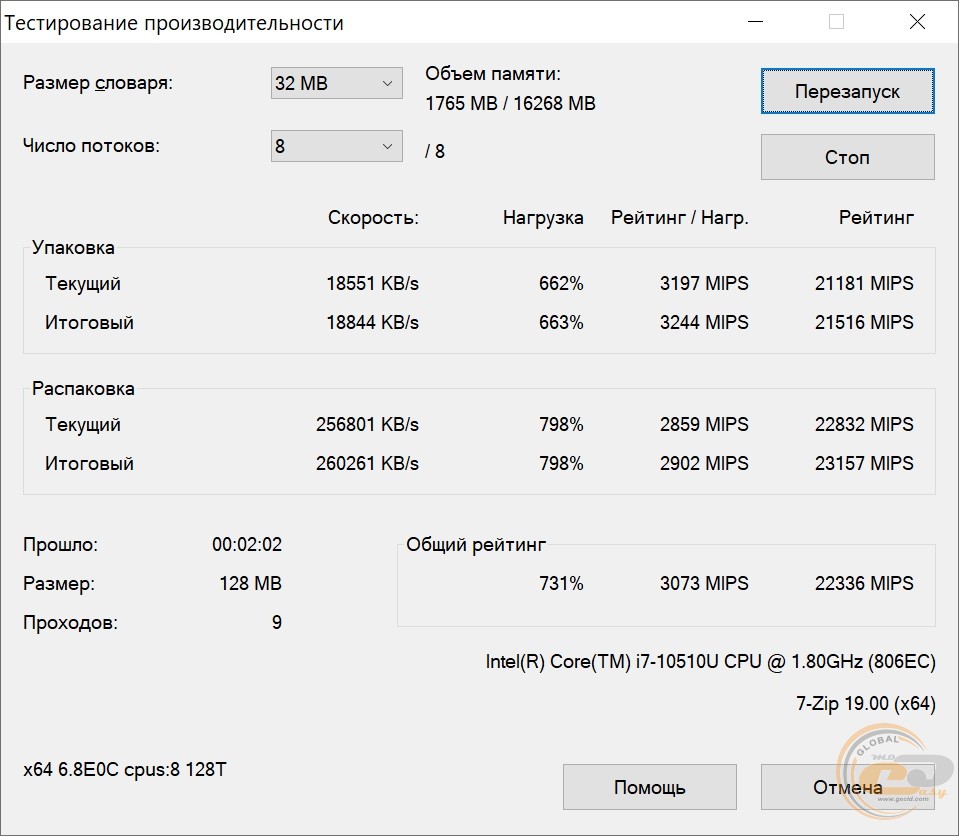Expand the Число потоков dropdown showing 8
This screenshot has height=836, width=959.
coord(336,146)
